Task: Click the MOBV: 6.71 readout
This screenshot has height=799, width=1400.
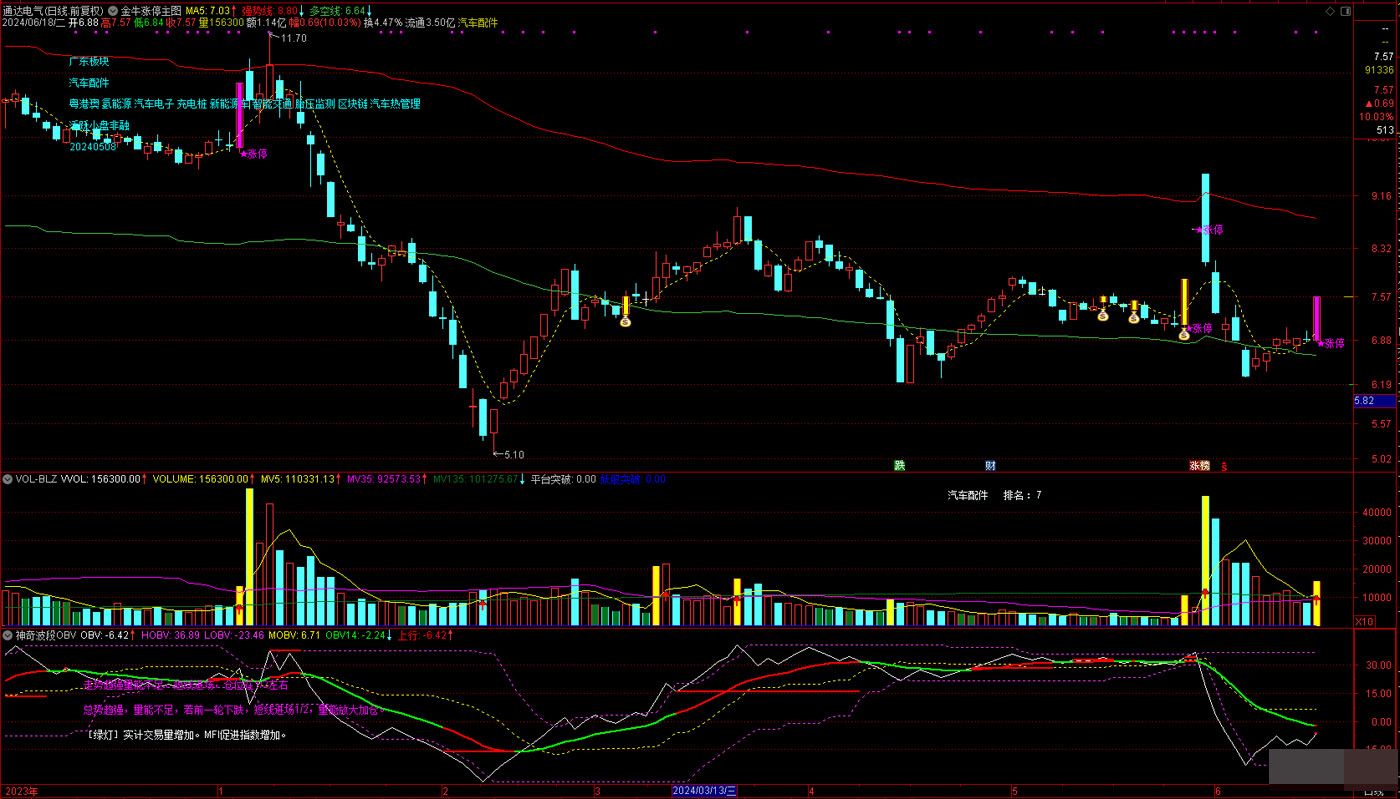Action: pyautogui.click(x=295, y=634)
